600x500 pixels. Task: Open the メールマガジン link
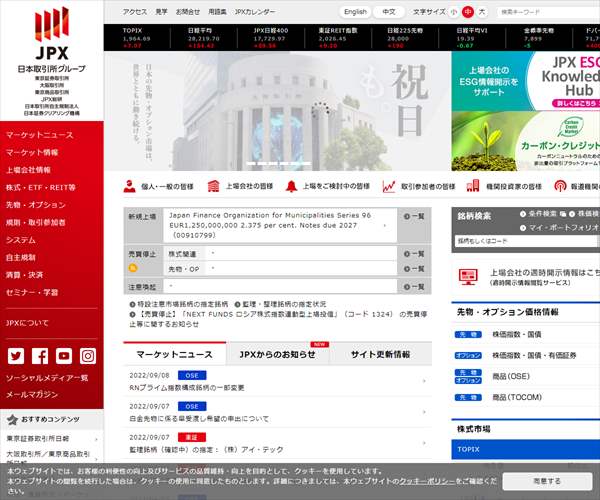coord(32,394)
